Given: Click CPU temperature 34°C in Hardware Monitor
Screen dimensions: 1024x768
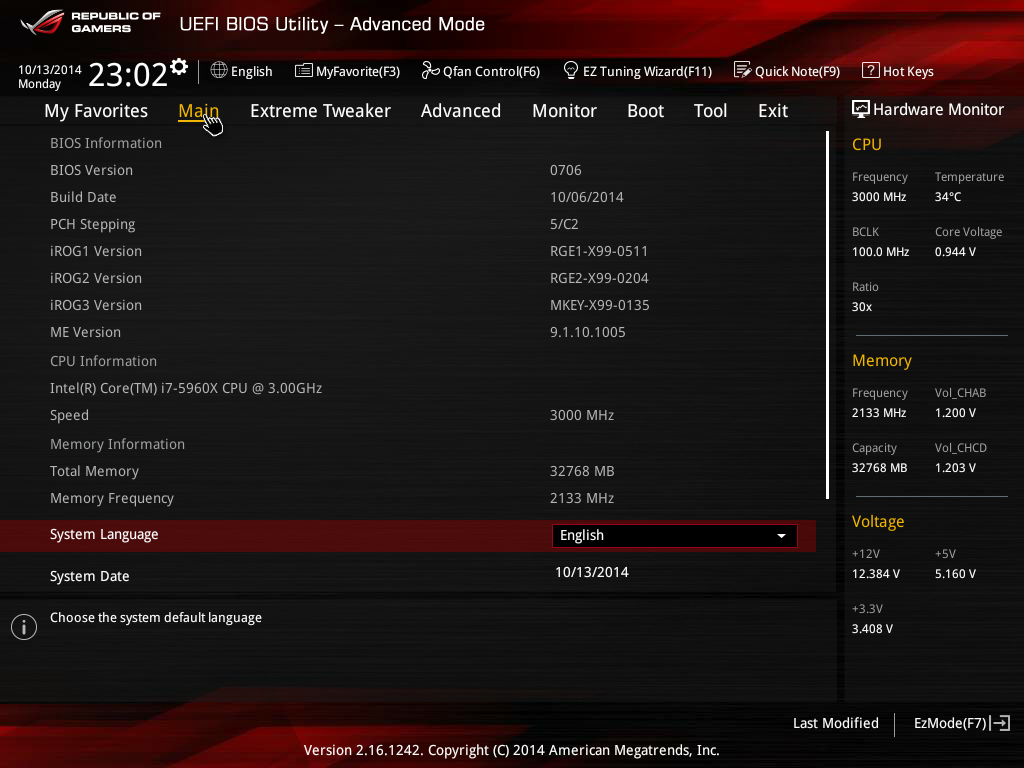Looking at the screenshot, I should (948, 197).
